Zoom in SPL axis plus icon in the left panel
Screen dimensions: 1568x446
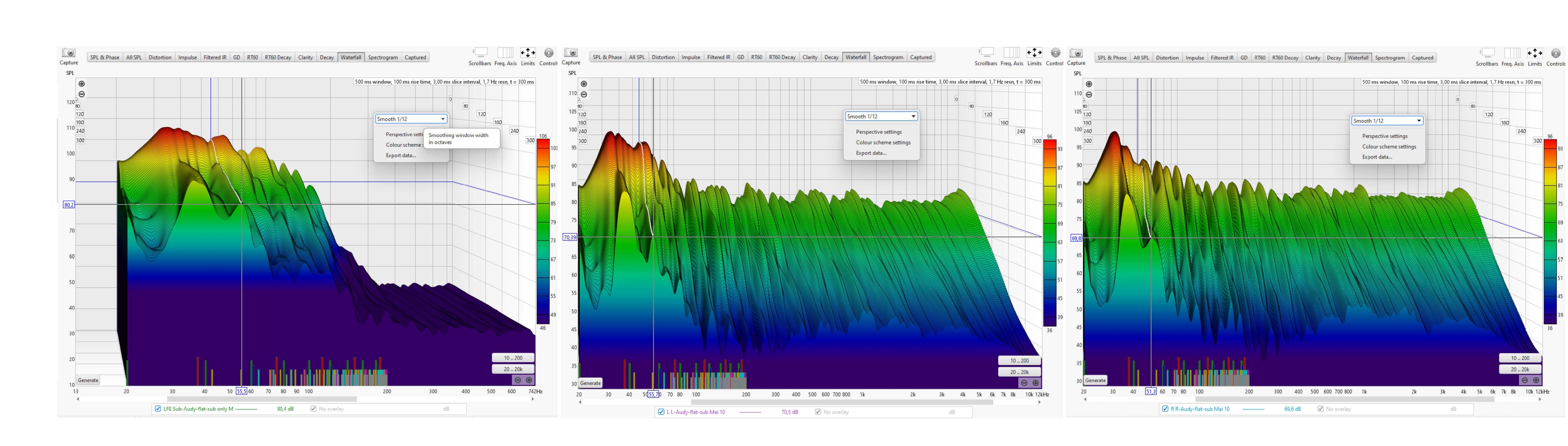point(82,84)
